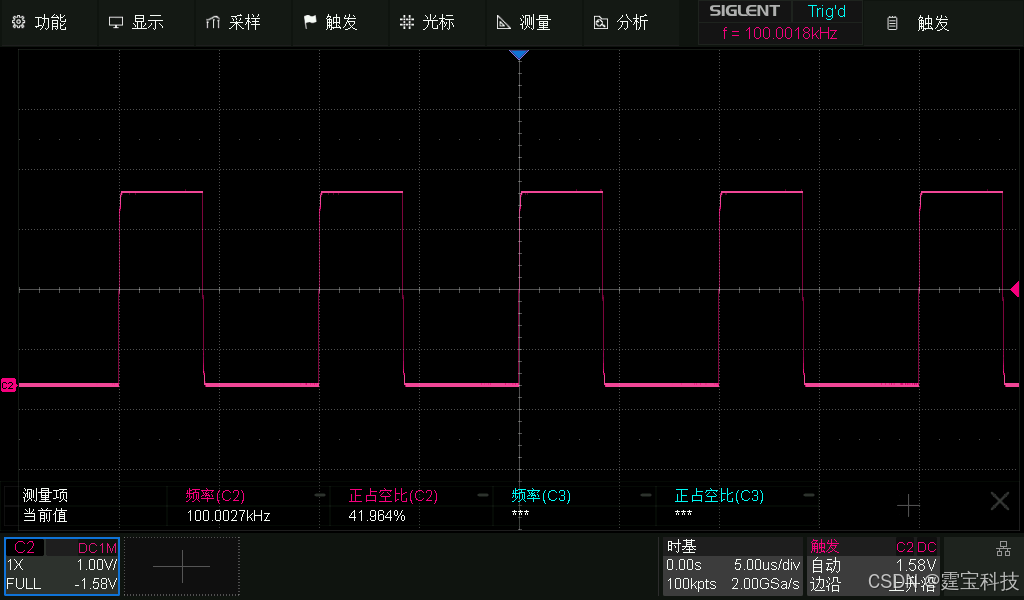Remove the 频率(C2) measurement via its minus
Viewport: 1024px width, 600px height.
(320, 496)
